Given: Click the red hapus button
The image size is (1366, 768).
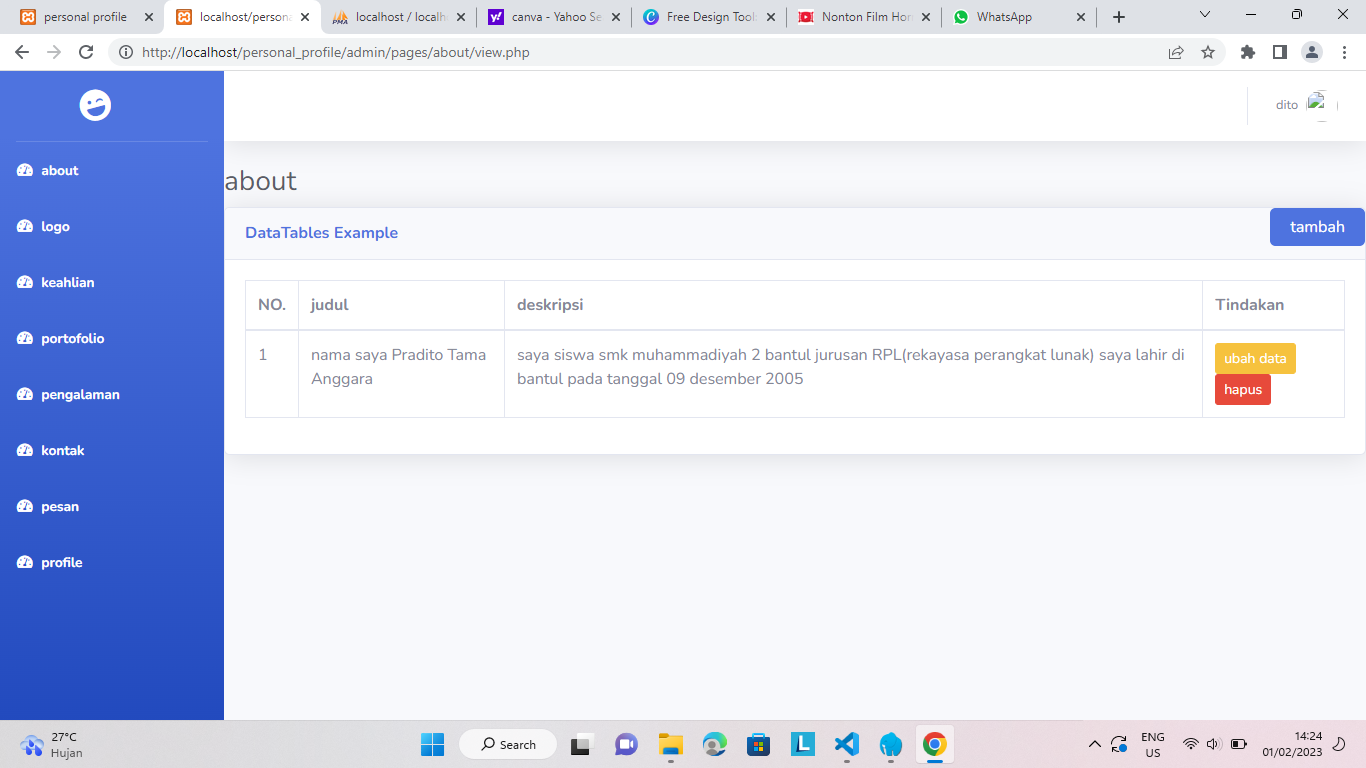Looking at the screenshot, I should 1242,390.
